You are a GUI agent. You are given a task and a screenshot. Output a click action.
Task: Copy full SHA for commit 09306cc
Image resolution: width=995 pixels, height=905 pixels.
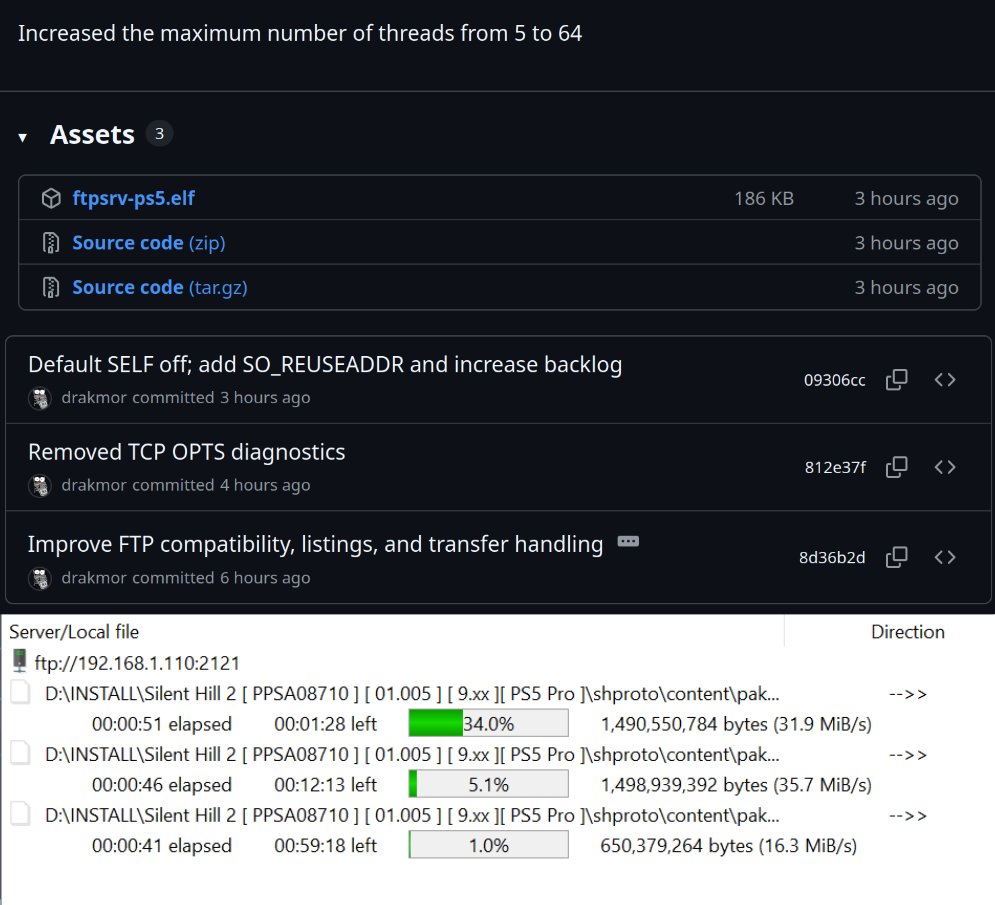[897, 380]
